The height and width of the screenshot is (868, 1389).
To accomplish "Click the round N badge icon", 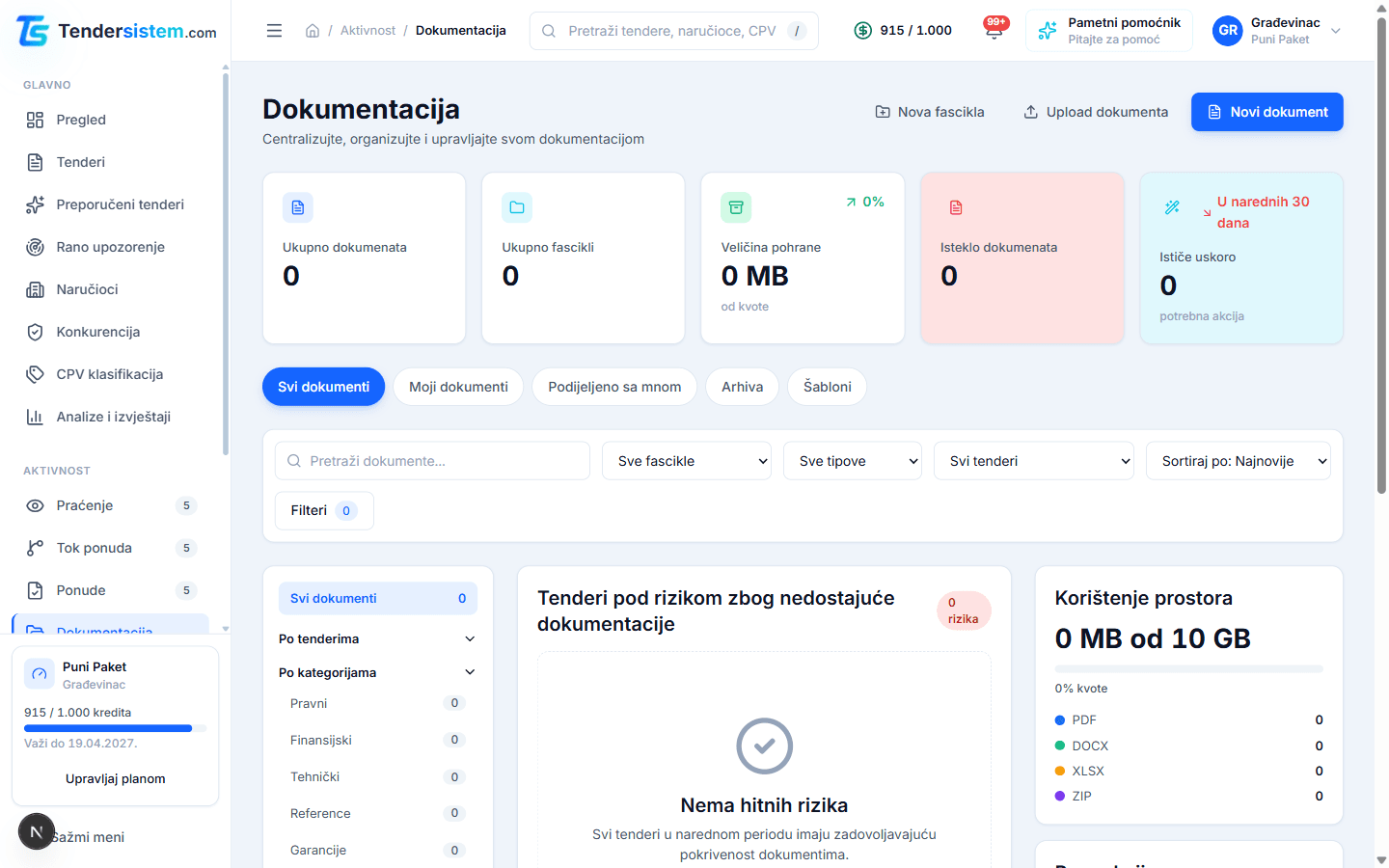I will [37, 831].
